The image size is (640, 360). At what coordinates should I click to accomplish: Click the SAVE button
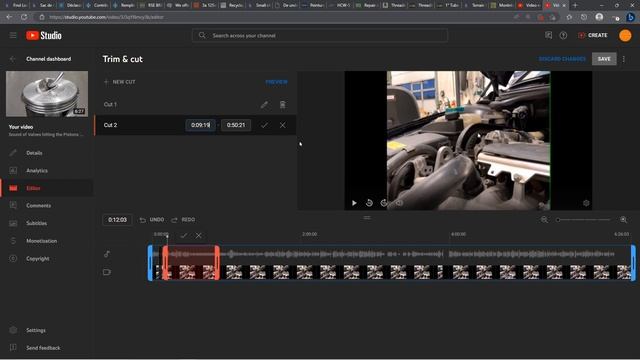click(604, 59)
